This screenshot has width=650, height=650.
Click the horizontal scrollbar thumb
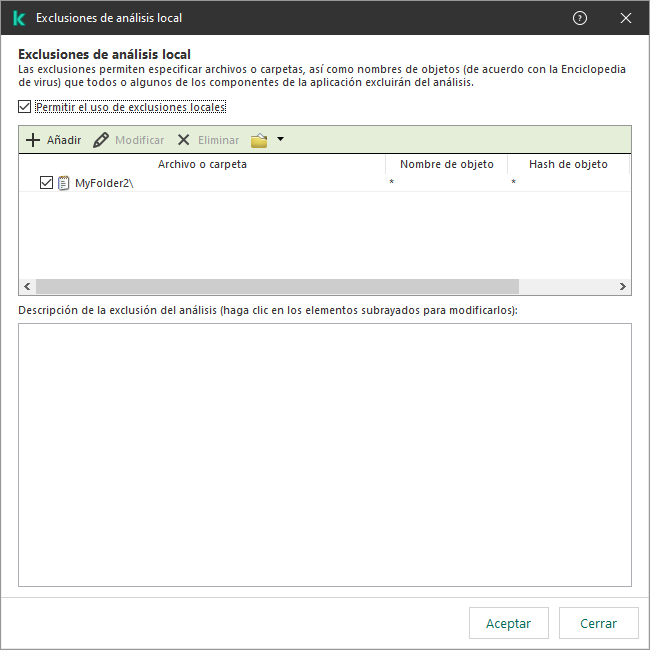tap(277, 286)
